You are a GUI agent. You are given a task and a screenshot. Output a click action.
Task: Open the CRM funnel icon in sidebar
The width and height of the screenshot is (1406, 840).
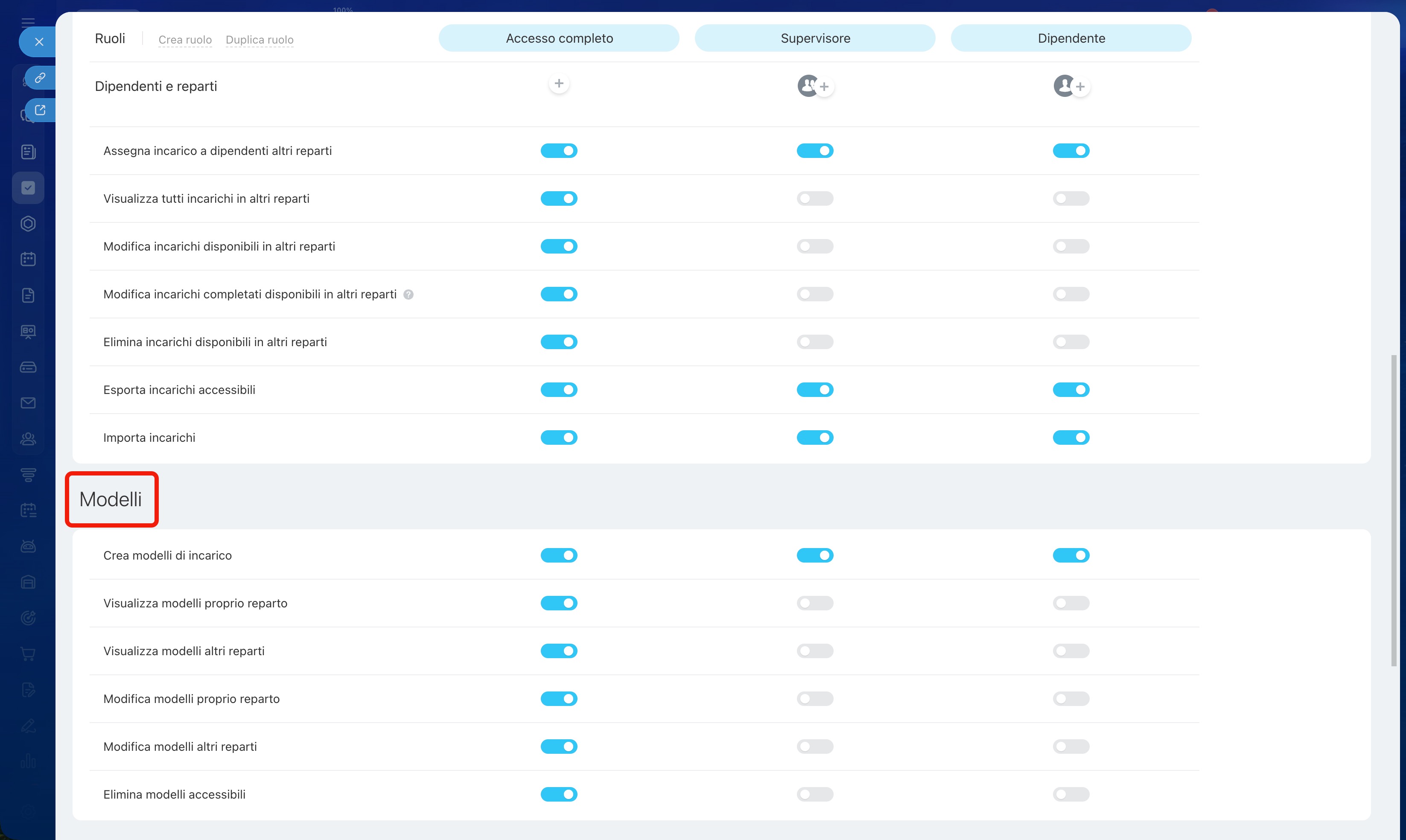coord(28,474)
